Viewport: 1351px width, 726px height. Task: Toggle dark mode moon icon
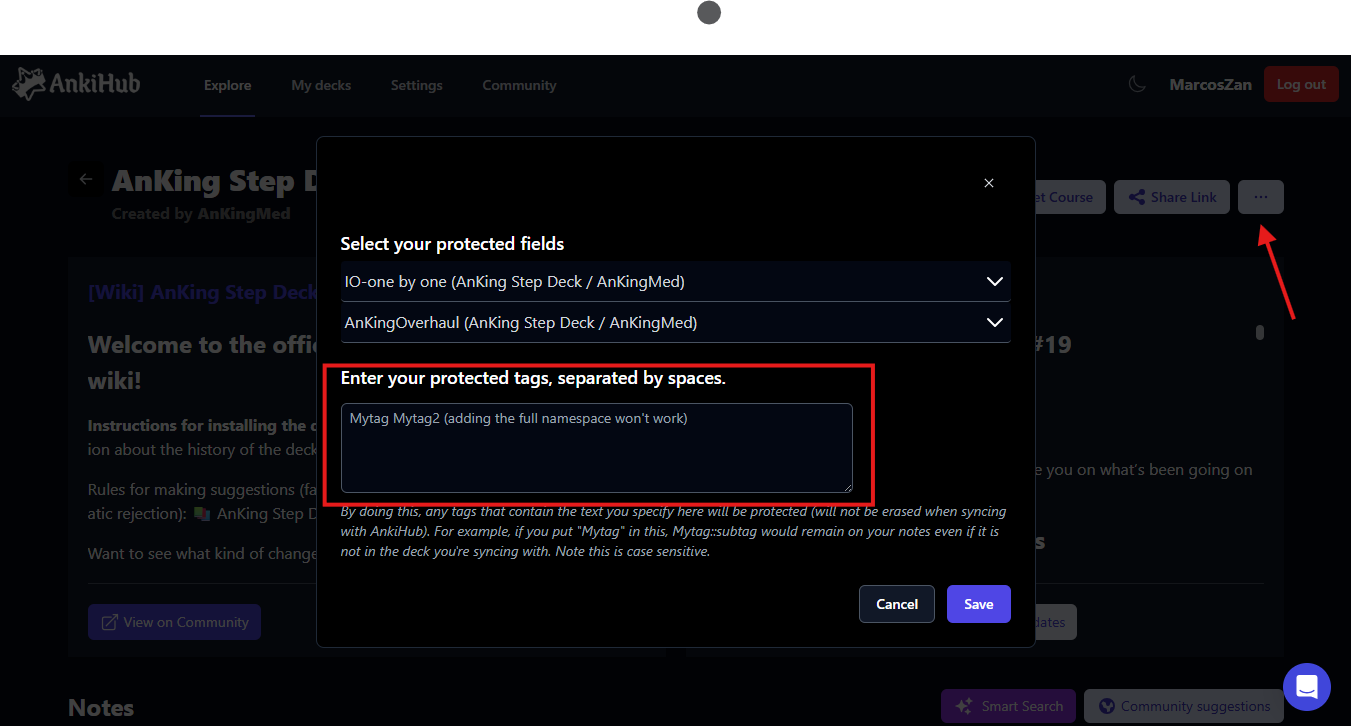point(1137,85)
